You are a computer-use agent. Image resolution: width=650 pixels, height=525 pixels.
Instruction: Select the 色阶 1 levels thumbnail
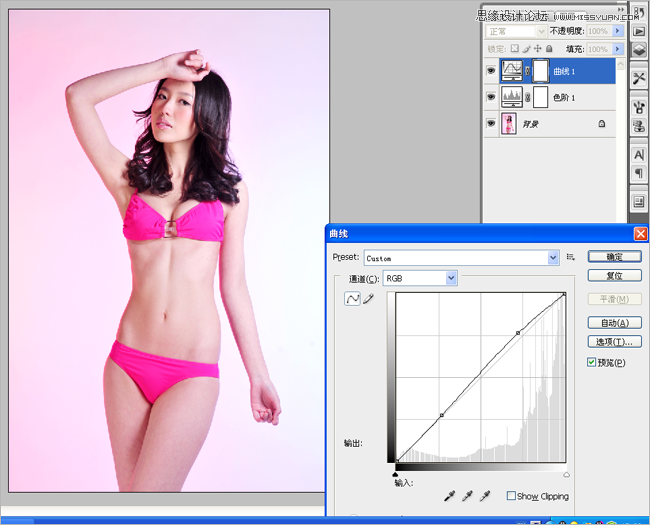tap(512, 97)
